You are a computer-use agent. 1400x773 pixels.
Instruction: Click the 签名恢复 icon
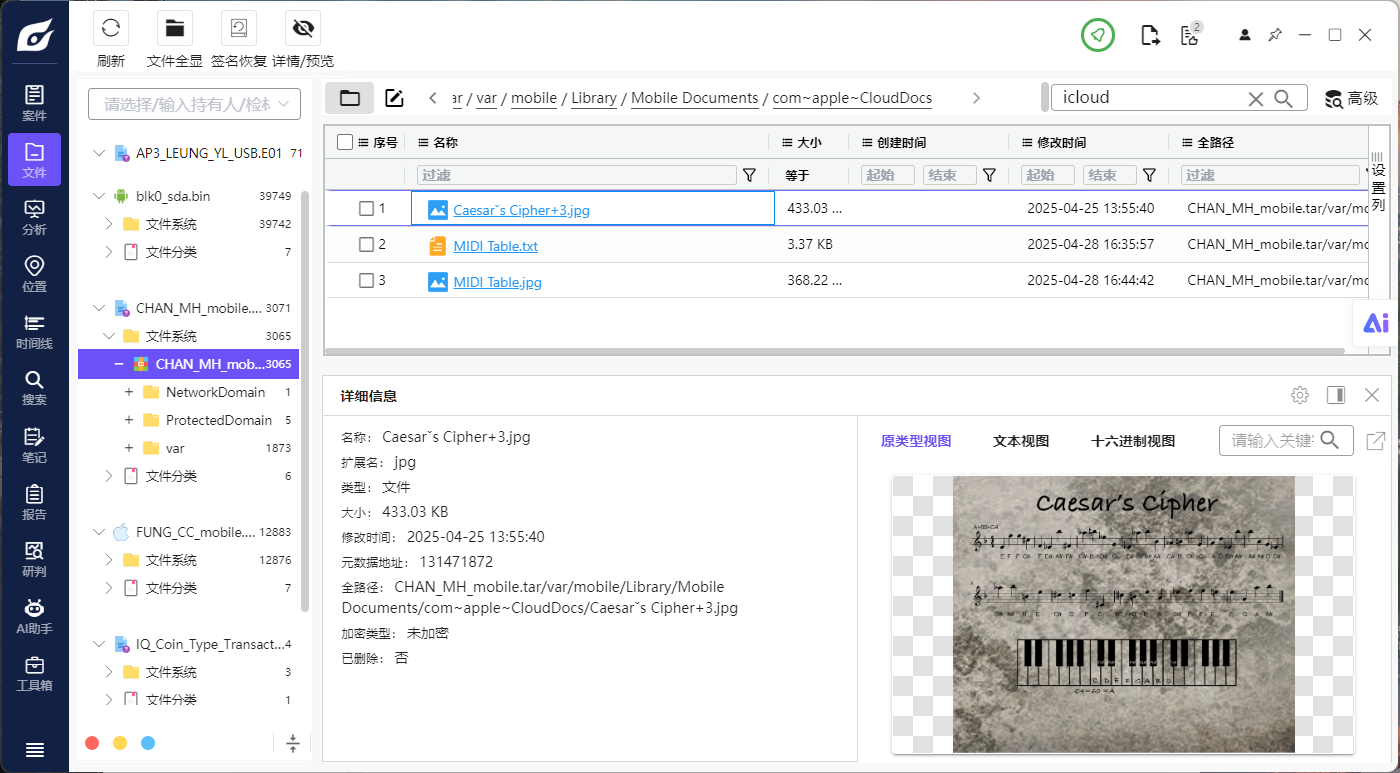[x=239, y=28]
